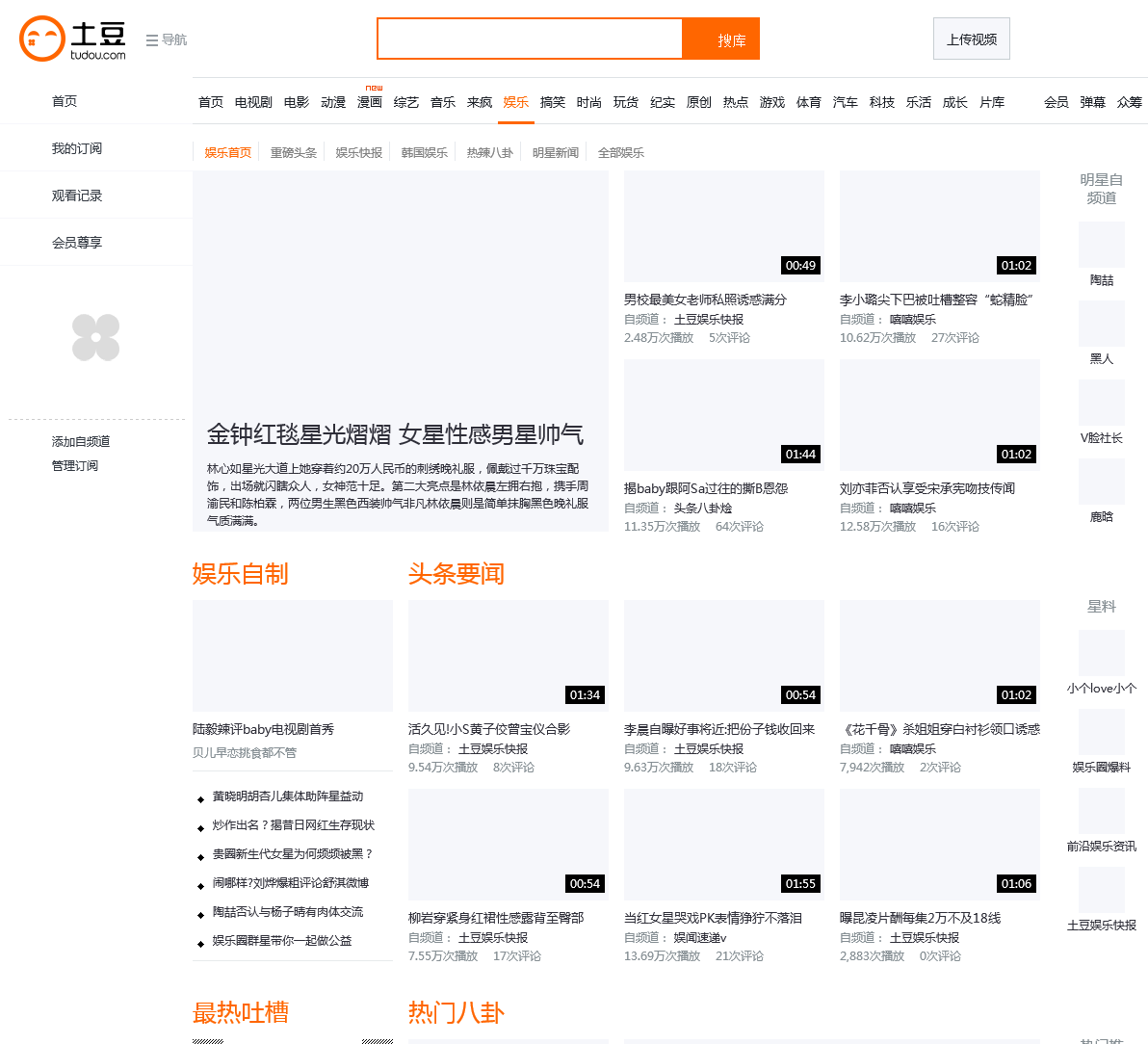The width and height of the screenshot is (1148, 1044).
Task: Open thumbnail for 活久见!小S黄子佼曾宝仪合影
Action: 509,656
